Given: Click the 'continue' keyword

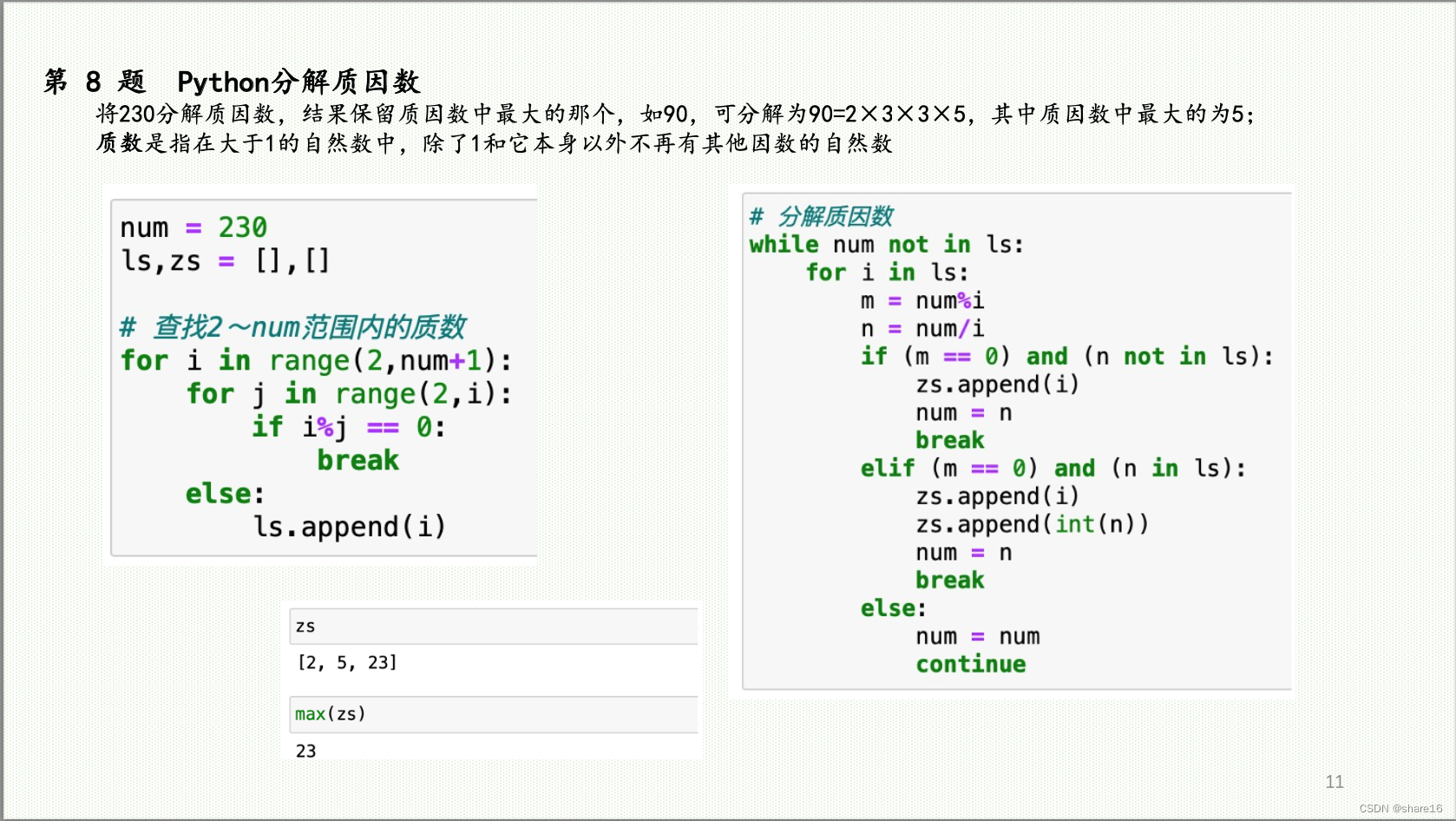Looking at the screenshot, I should point(970,665).
